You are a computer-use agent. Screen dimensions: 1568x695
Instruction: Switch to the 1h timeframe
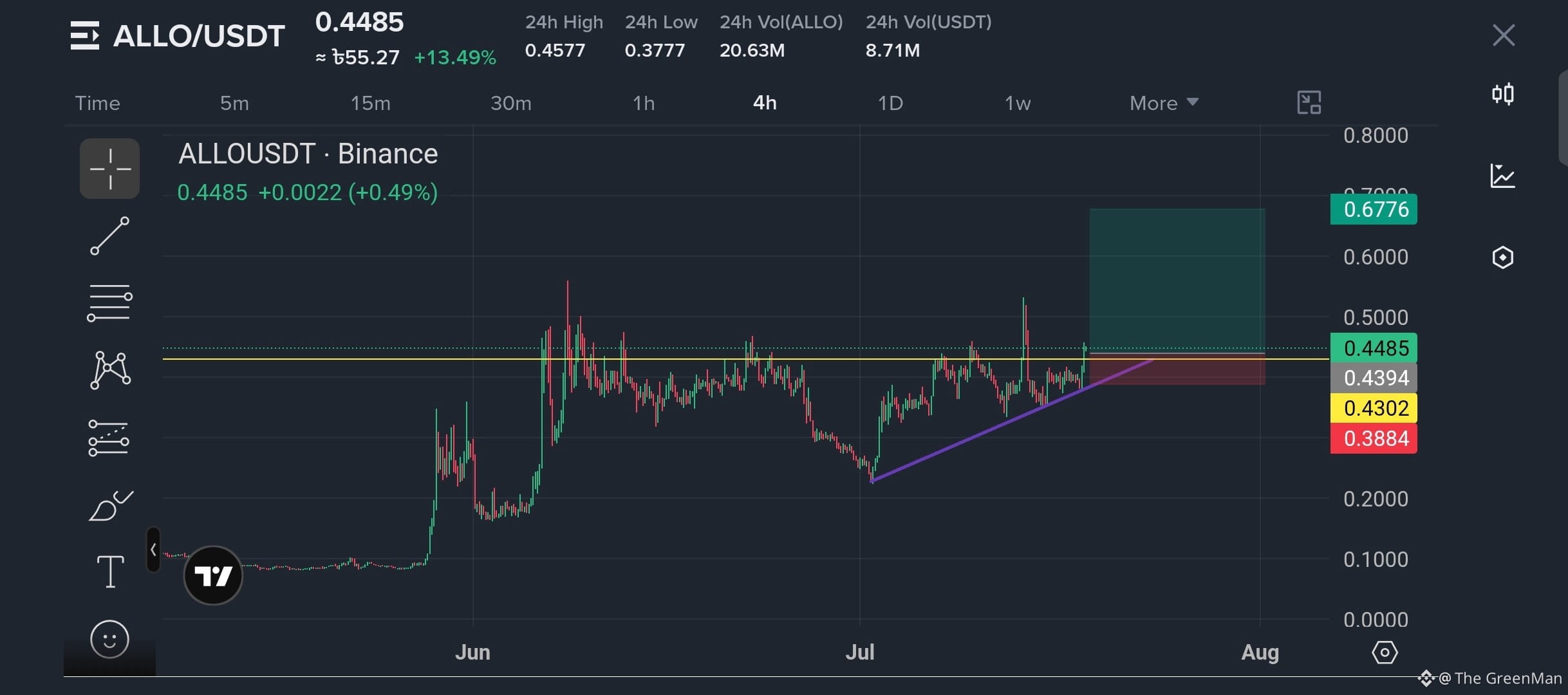coord(644,103)
